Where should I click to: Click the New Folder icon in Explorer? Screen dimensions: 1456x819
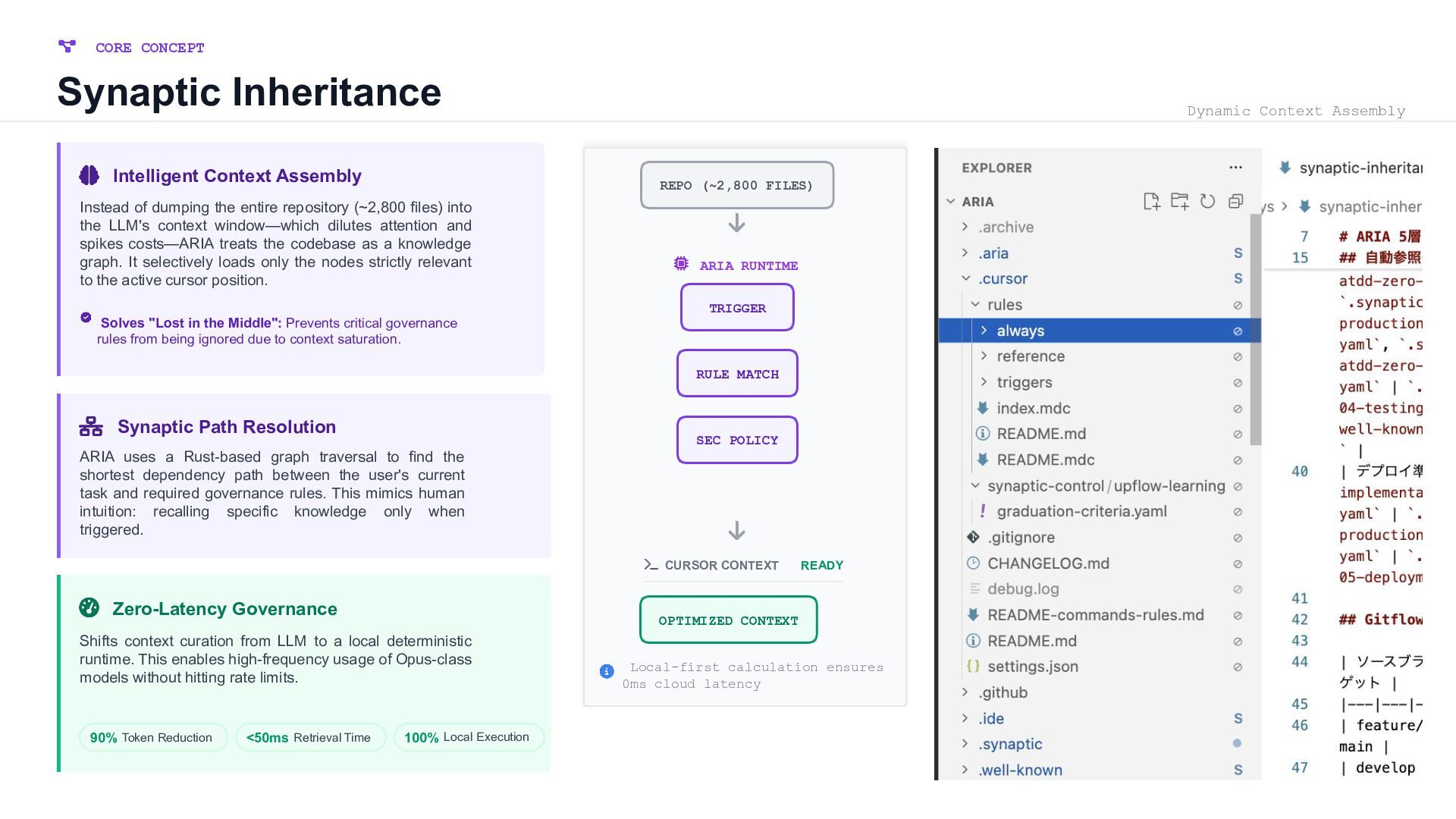coord(1179,201)
